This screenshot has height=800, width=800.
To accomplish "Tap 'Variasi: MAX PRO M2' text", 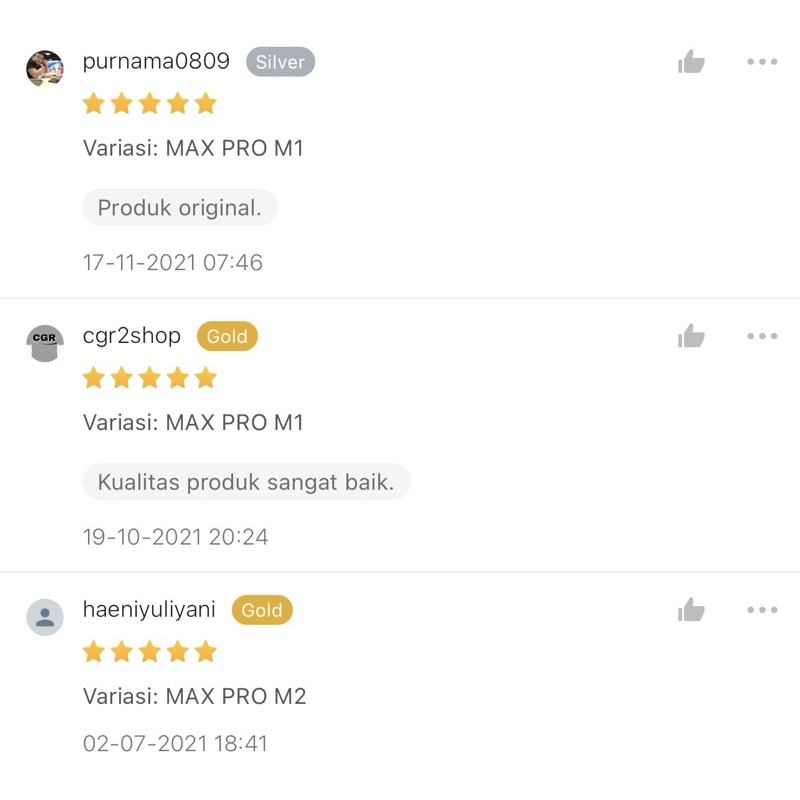I will [x=194, y=696].
